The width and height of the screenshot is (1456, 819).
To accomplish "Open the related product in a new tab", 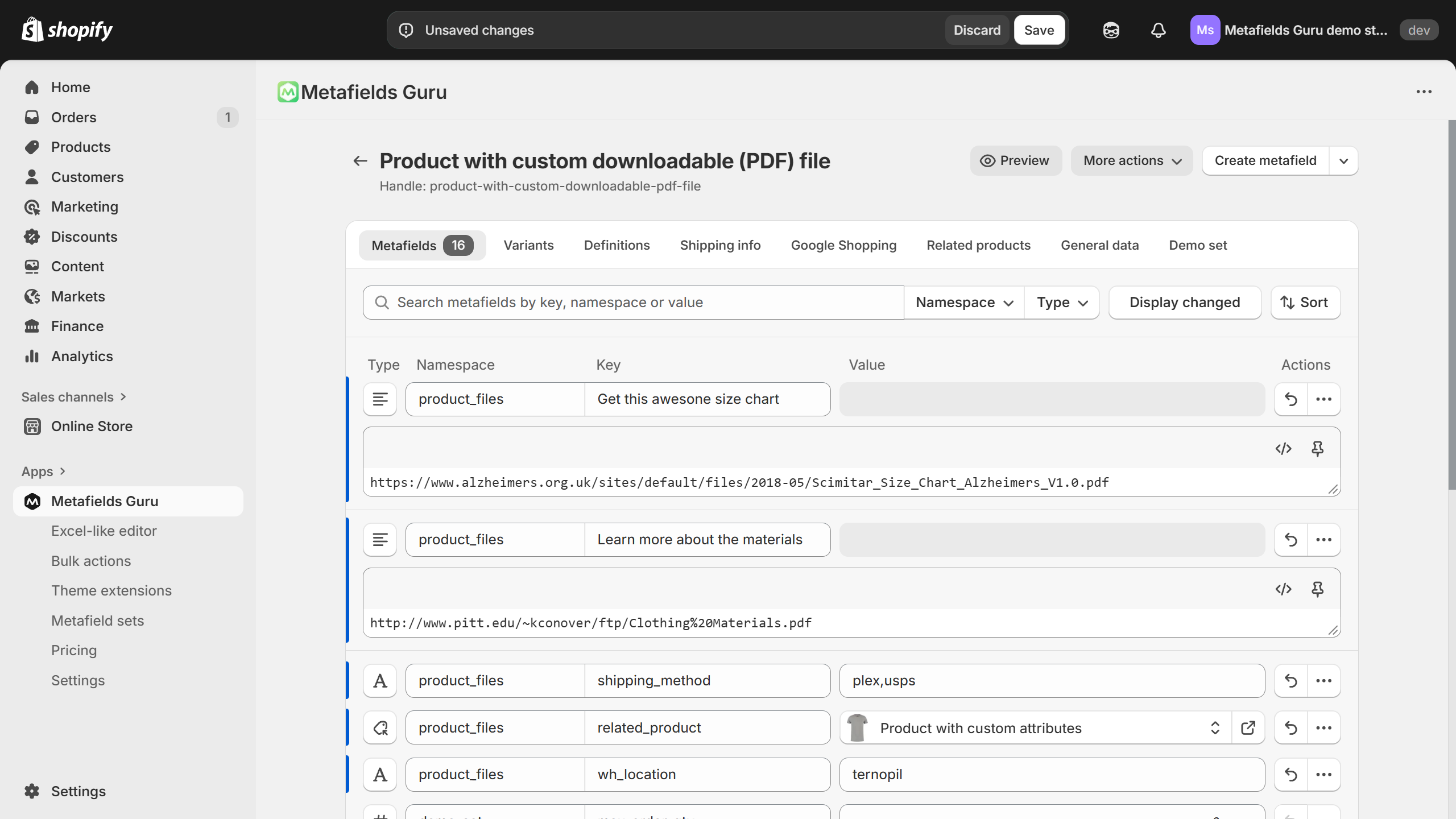I will 1248,728.
